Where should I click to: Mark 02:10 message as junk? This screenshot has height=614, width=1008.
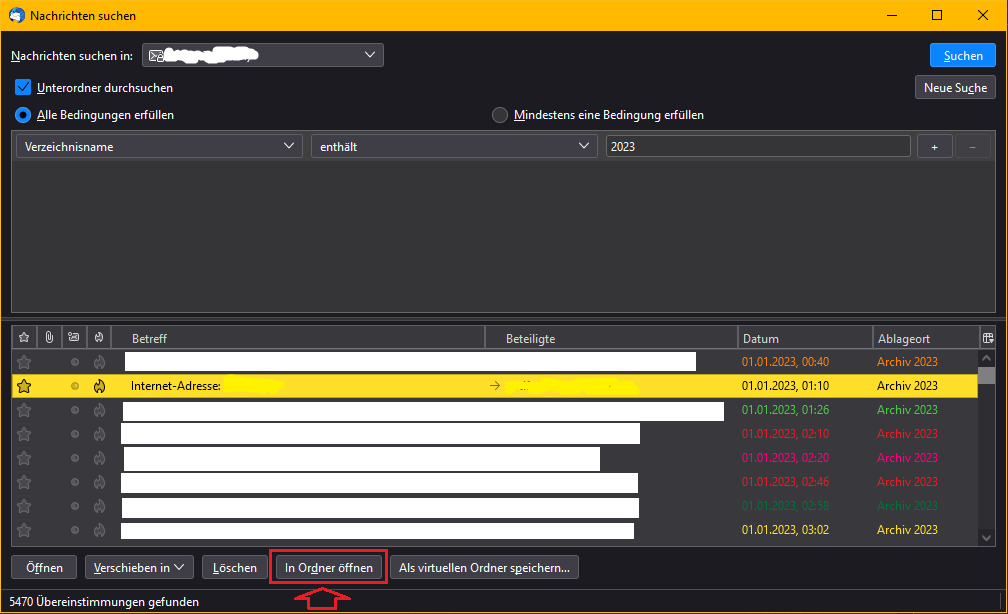tap(100, 434)
